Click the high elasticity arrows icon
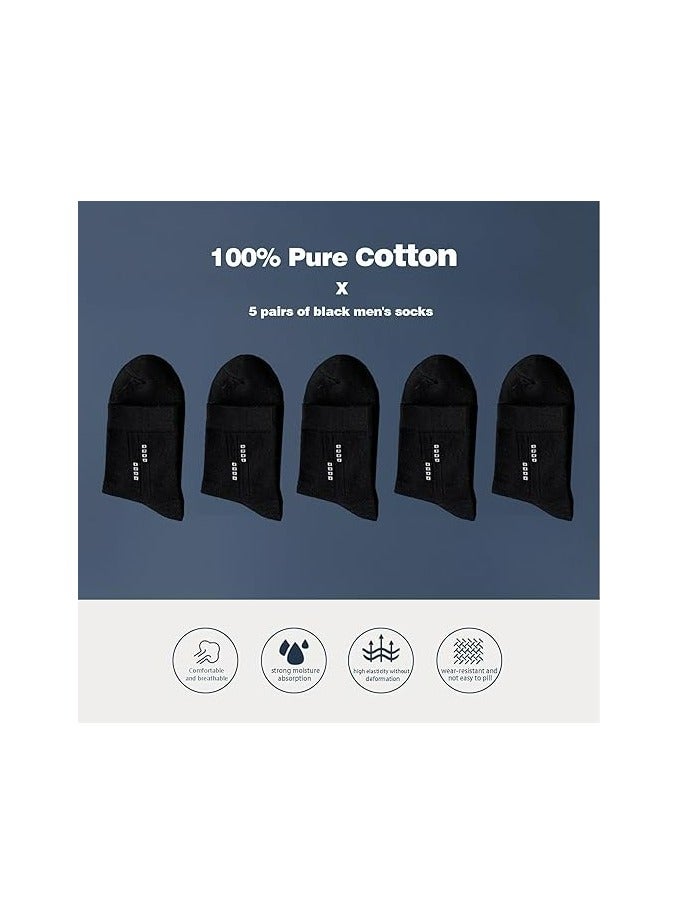This screenshot has width=678, height=924. (x=381, y=649)
